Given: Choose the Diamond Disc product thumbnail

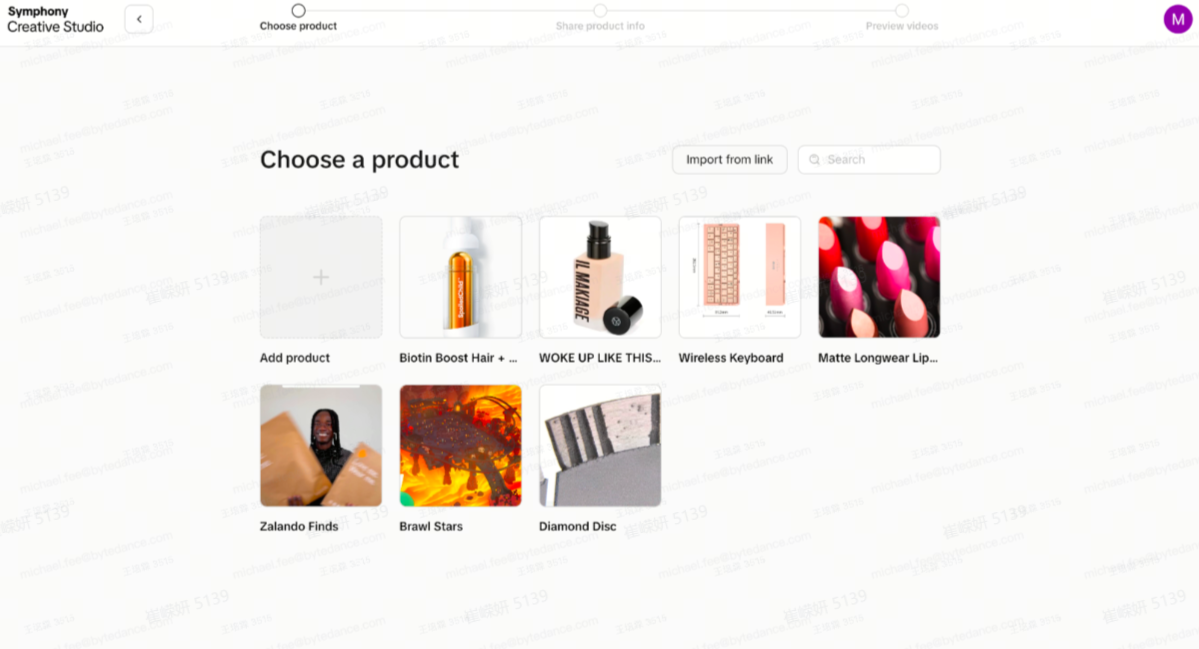Looking at the screenshot, I should click(x=600, y=446).
